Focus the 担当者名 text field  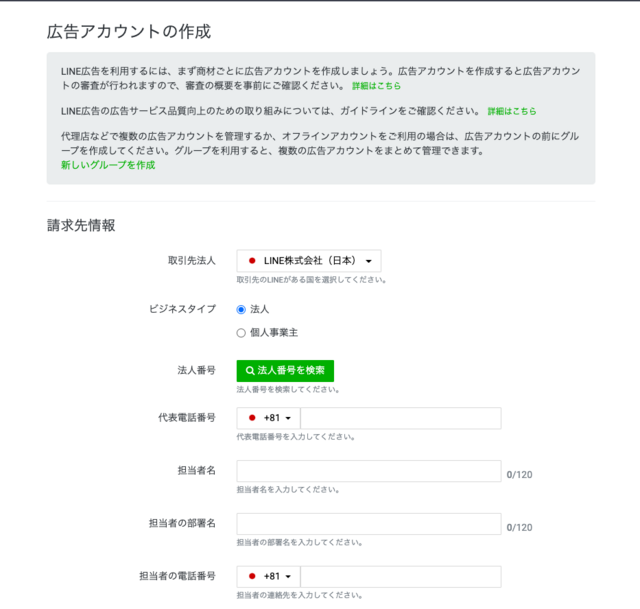[x=369, y=471]
